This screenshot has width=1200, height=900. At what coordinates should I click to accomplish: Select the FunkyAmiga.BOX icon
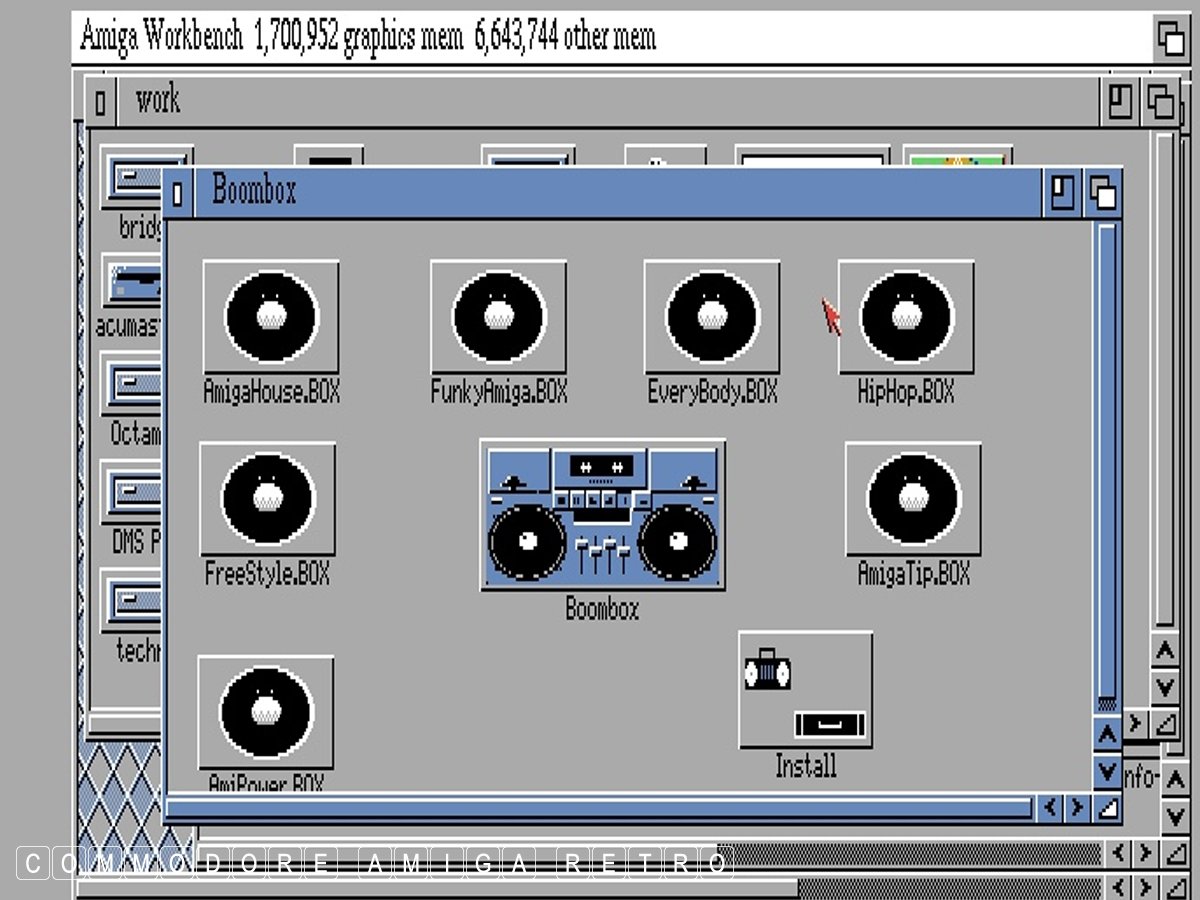click(498, 317)
